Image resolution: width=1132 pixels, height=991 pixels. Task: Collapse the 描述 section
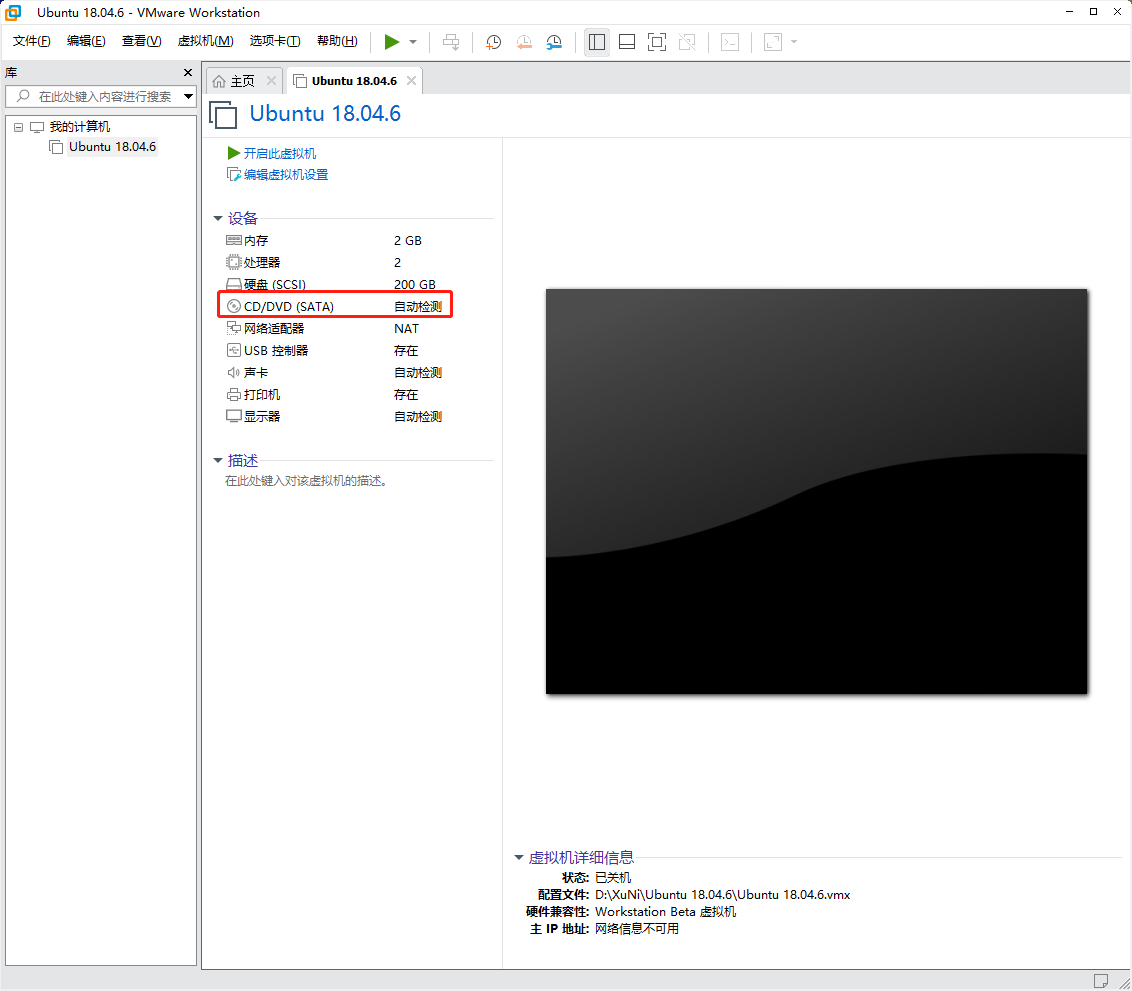[x=217, y=460]
